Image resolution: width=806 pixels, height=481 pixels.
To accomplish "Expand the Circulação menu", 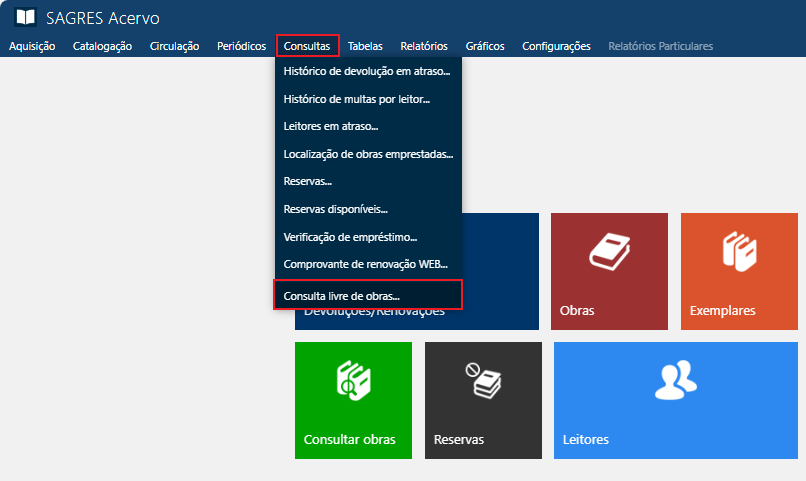I will click(x=174, y=46).
